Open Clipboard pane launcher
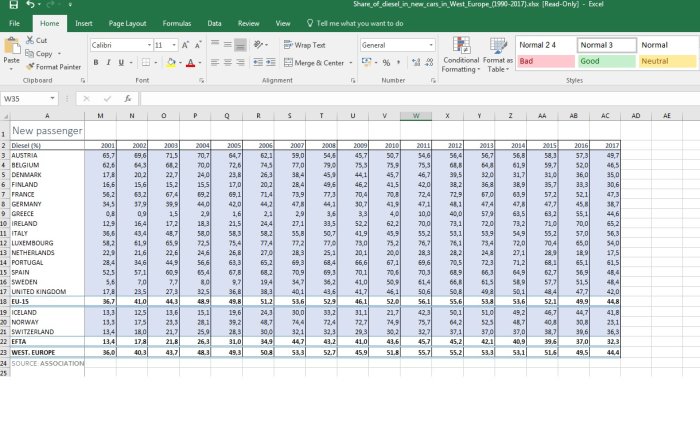Image resolution: width=700 pixels, height=423 pixels. 83,81
